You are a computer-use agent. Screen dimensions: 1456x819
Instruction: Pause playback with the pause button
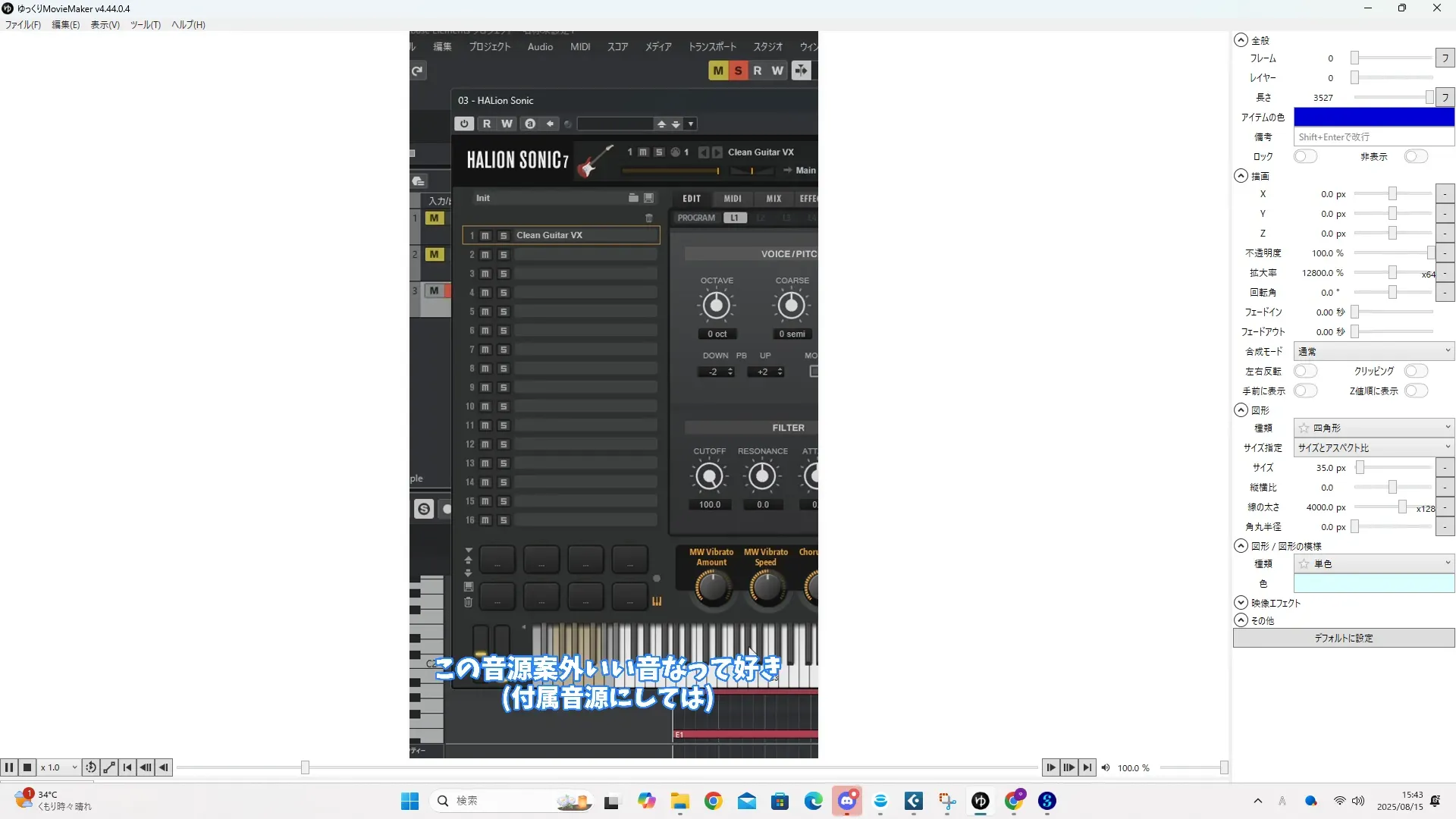9,767
